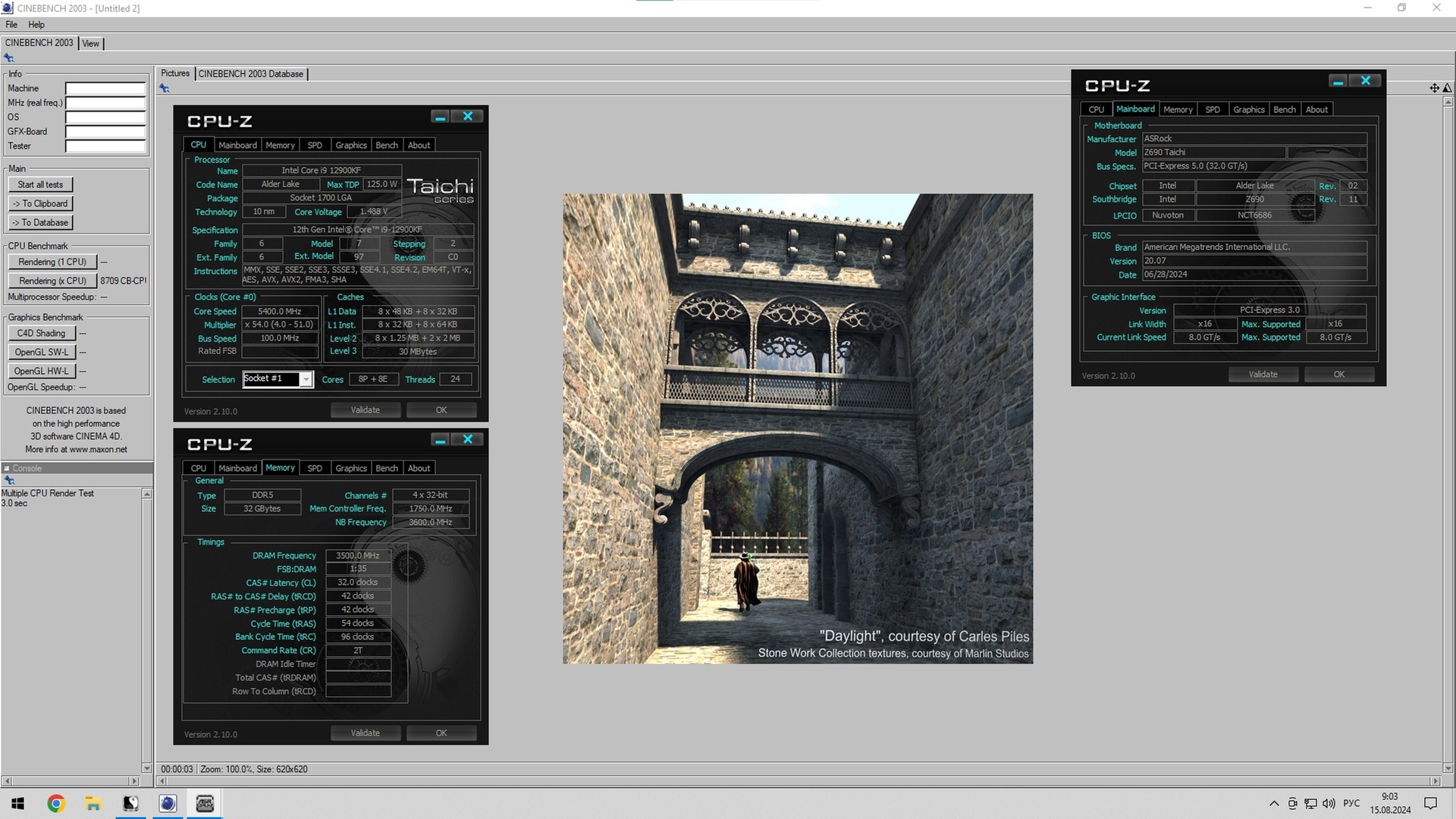The image size is (1456, 819).
Task: Select the Pictures tab
Action: point(175,74)
